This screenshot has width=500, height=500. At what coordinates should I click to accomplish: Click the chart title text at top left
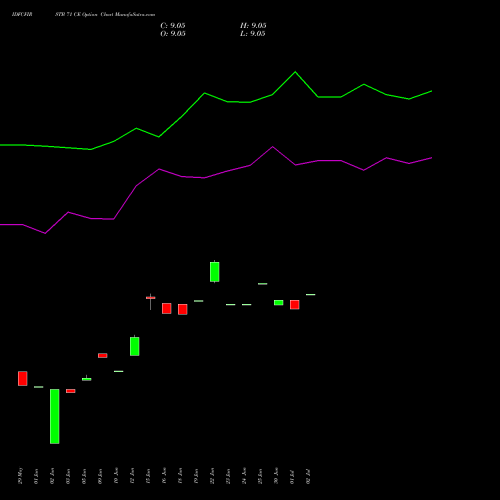[83, 15]
